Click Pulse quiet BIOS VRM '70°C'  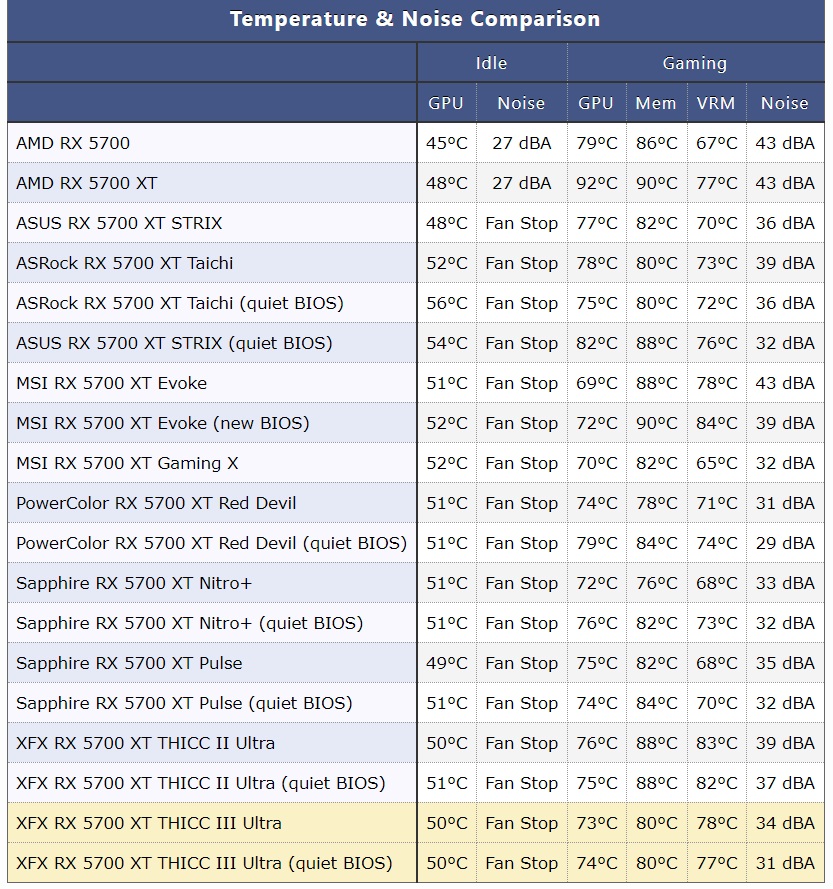(x=717, y=703)
